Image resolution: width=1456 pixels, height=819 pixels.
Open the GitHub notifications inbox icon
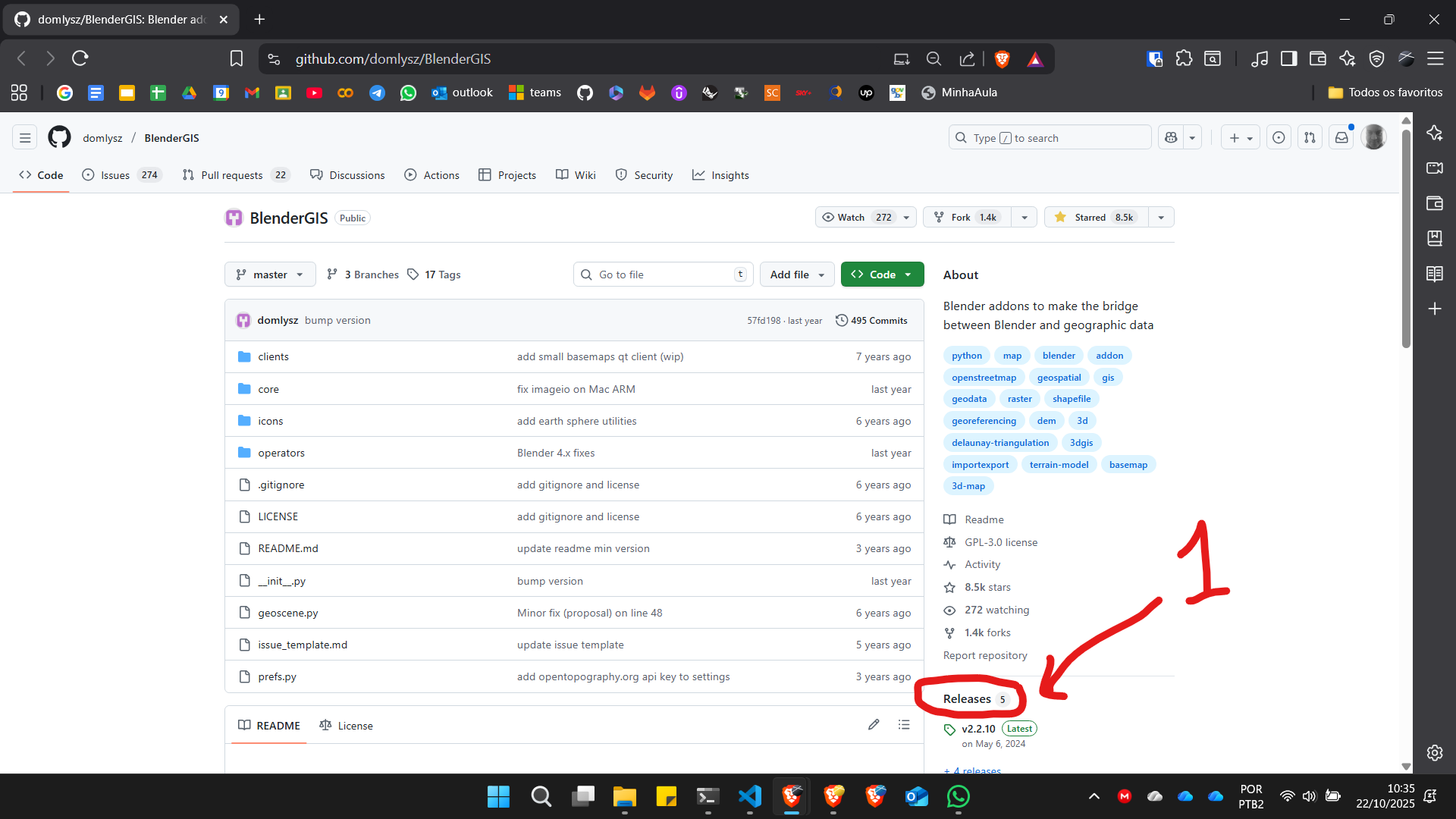pos(1341,137)
